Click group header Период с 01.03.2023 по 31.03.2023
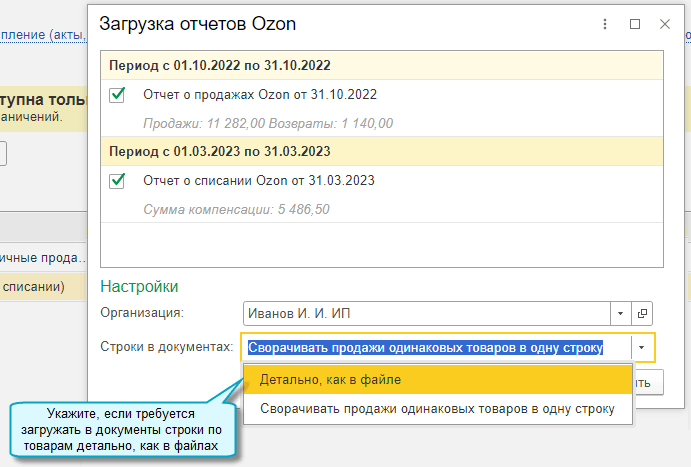The height and width of the screenshot is (467, 691). [x=382, y=152]
